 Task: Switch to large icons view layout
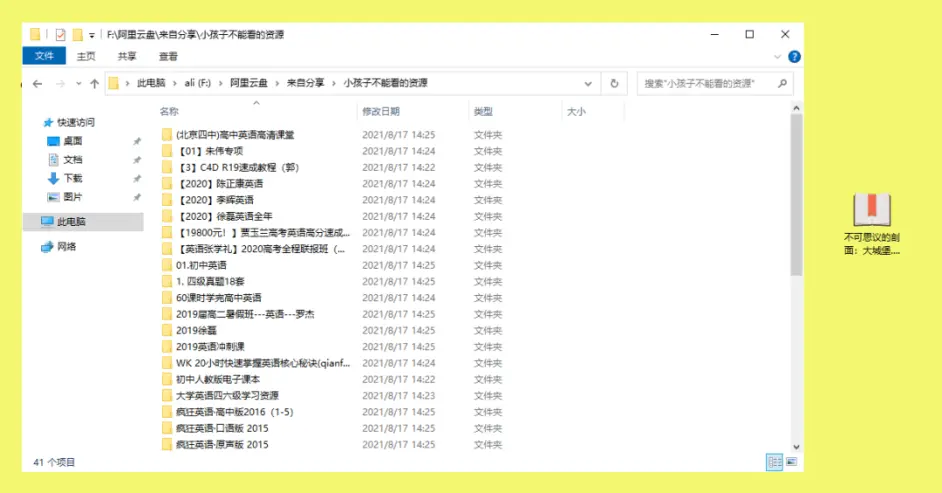pos(792,462)
